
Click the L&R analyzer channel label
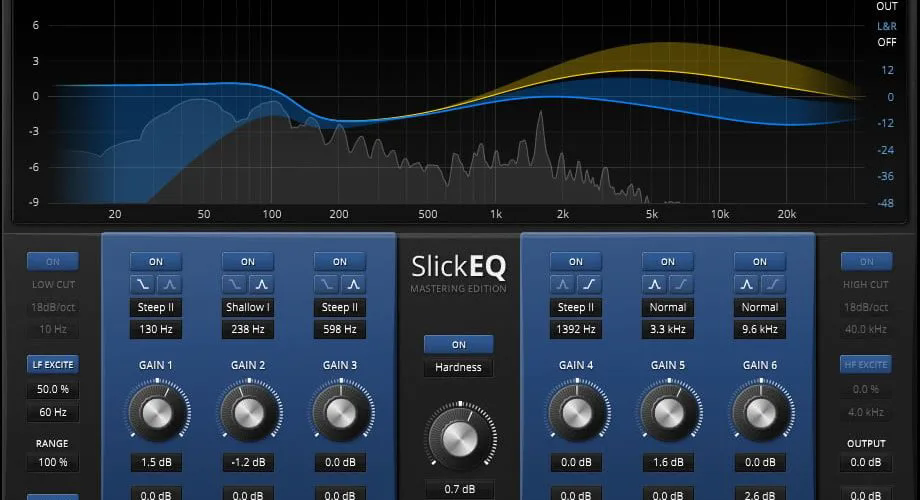(x=887, y=26)
